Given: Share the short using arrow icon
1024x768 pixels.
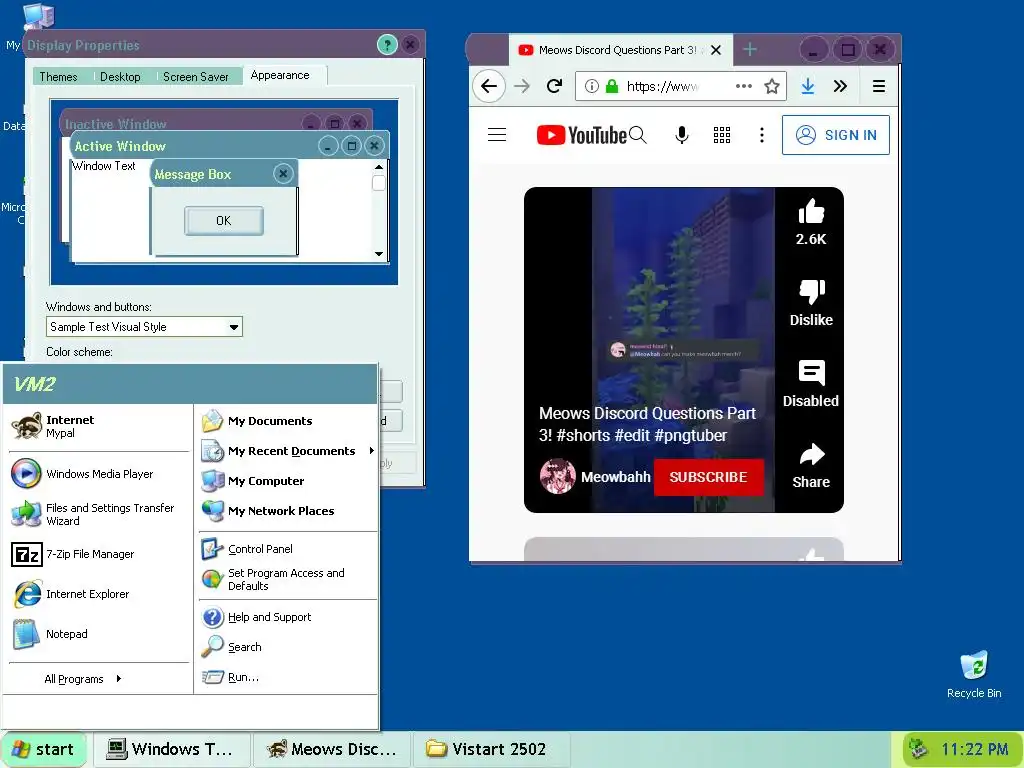Looking at the screenshot, I should [x=811, y=455].
